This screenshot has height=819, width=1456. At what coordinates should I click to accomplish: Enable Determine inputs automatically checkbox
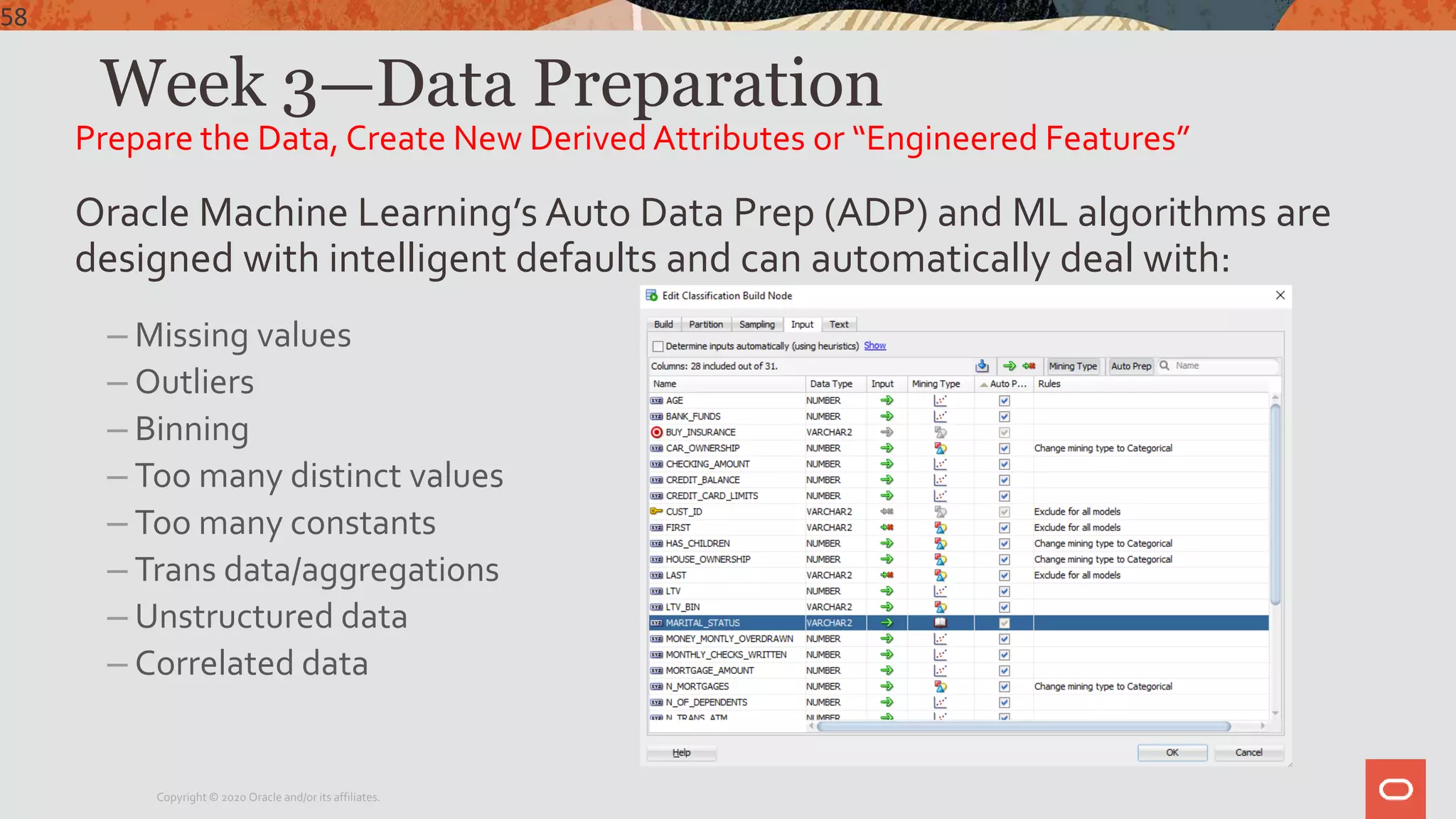point(658,346)
